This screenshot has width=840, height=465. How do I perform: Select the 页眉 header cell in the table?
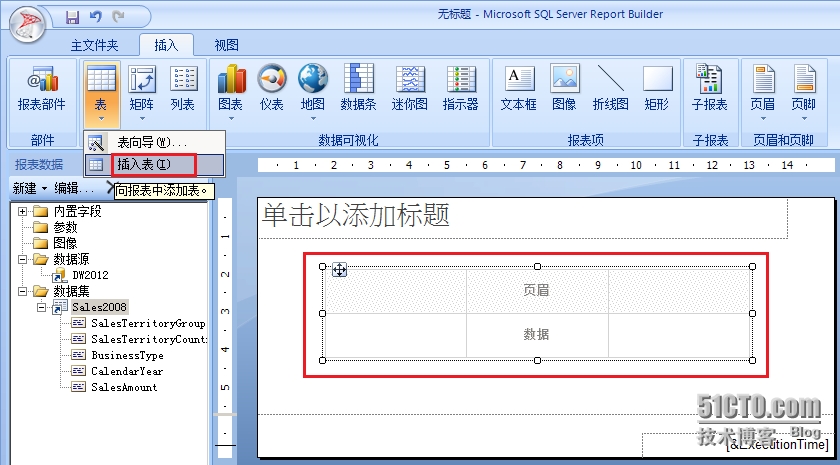point(537,291)
